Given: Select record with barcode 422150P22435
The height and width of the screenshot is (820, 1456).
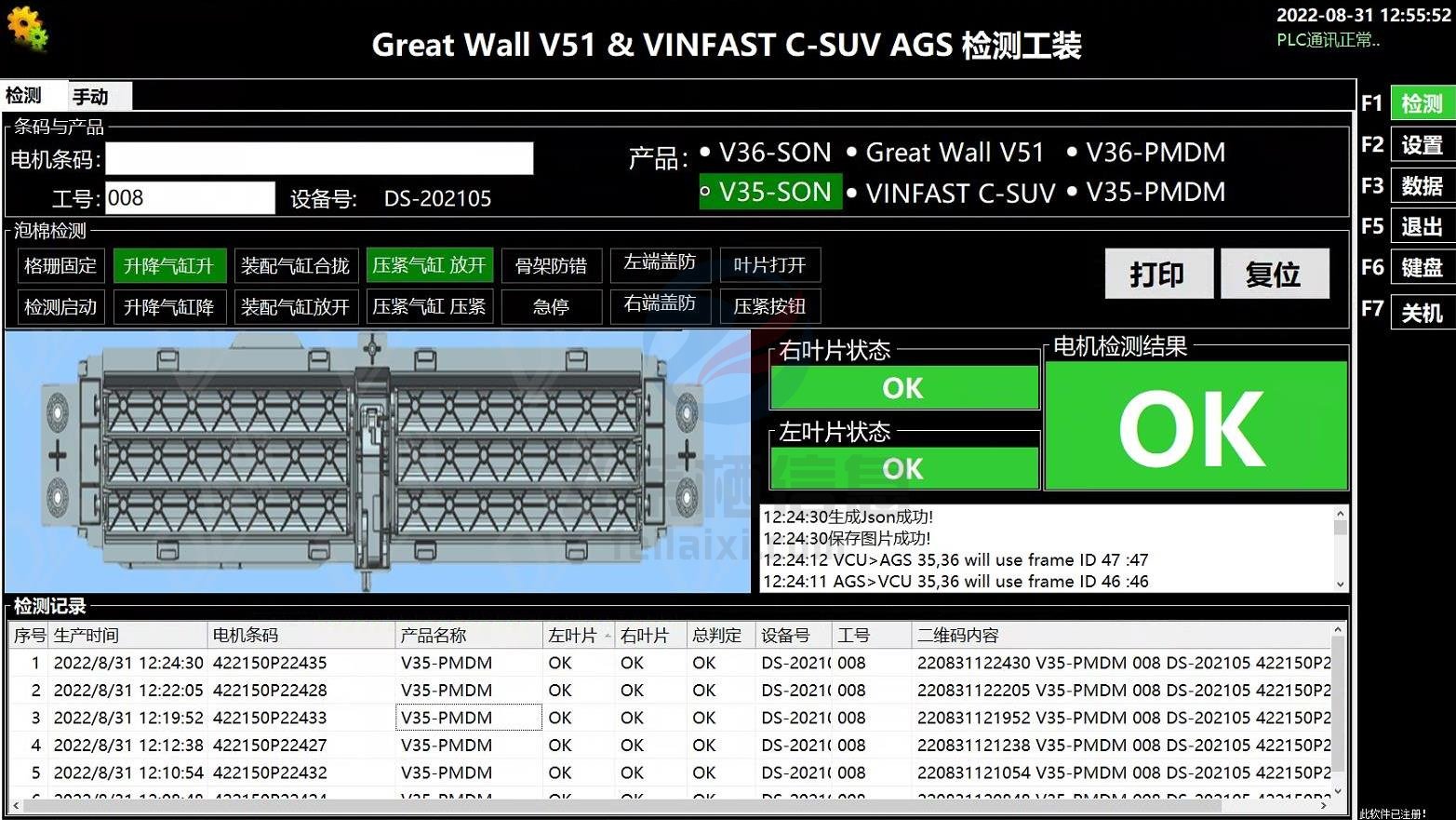Looking at the screenshot, I should coord(670,663).
